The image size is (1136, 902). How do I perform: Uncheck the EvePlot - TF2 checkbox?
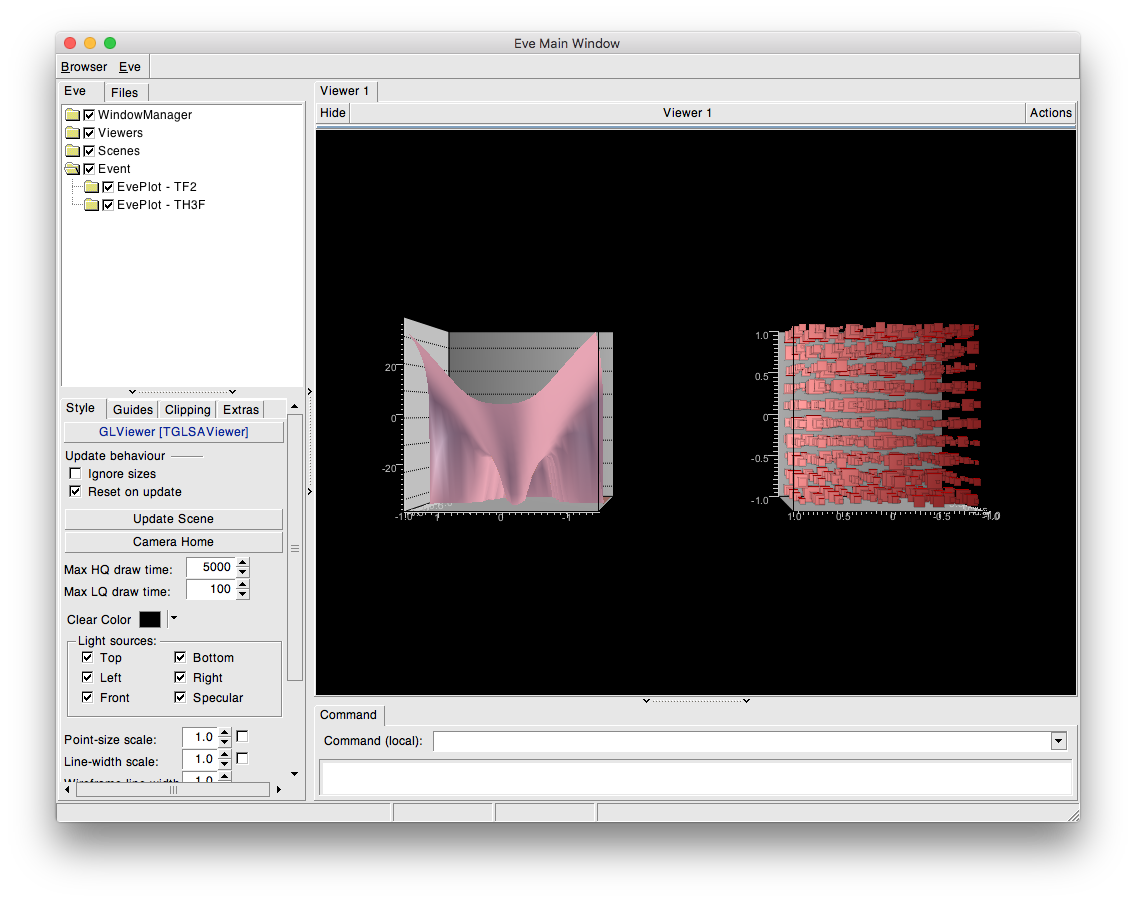click(x=108, y=187)
